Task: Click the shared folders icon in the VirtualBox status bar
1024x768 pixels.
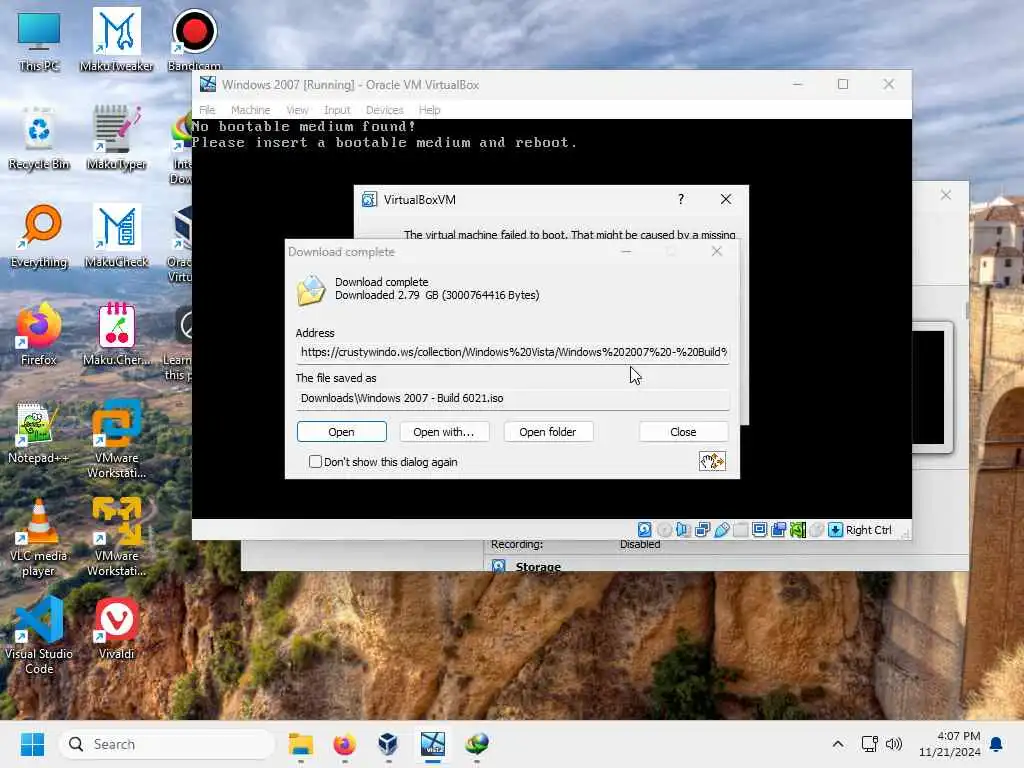Action: (741, 530)
